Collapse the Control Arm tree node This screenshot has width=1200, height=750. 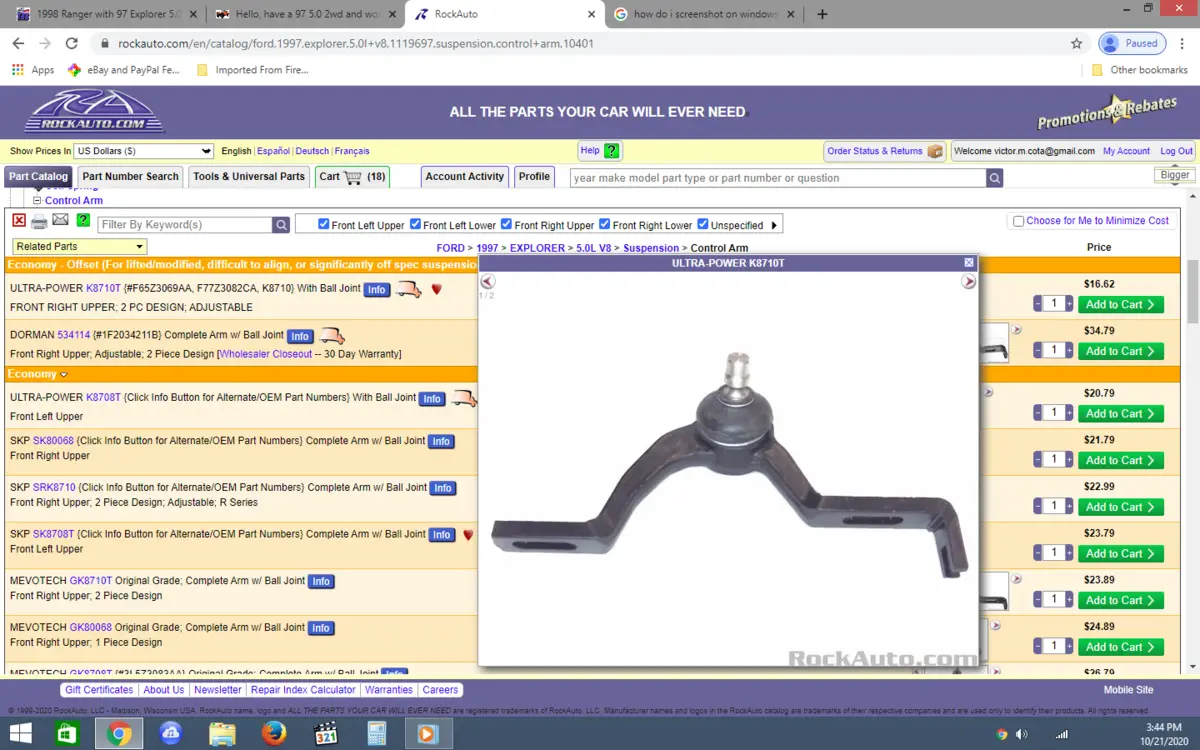pos(37,201)
